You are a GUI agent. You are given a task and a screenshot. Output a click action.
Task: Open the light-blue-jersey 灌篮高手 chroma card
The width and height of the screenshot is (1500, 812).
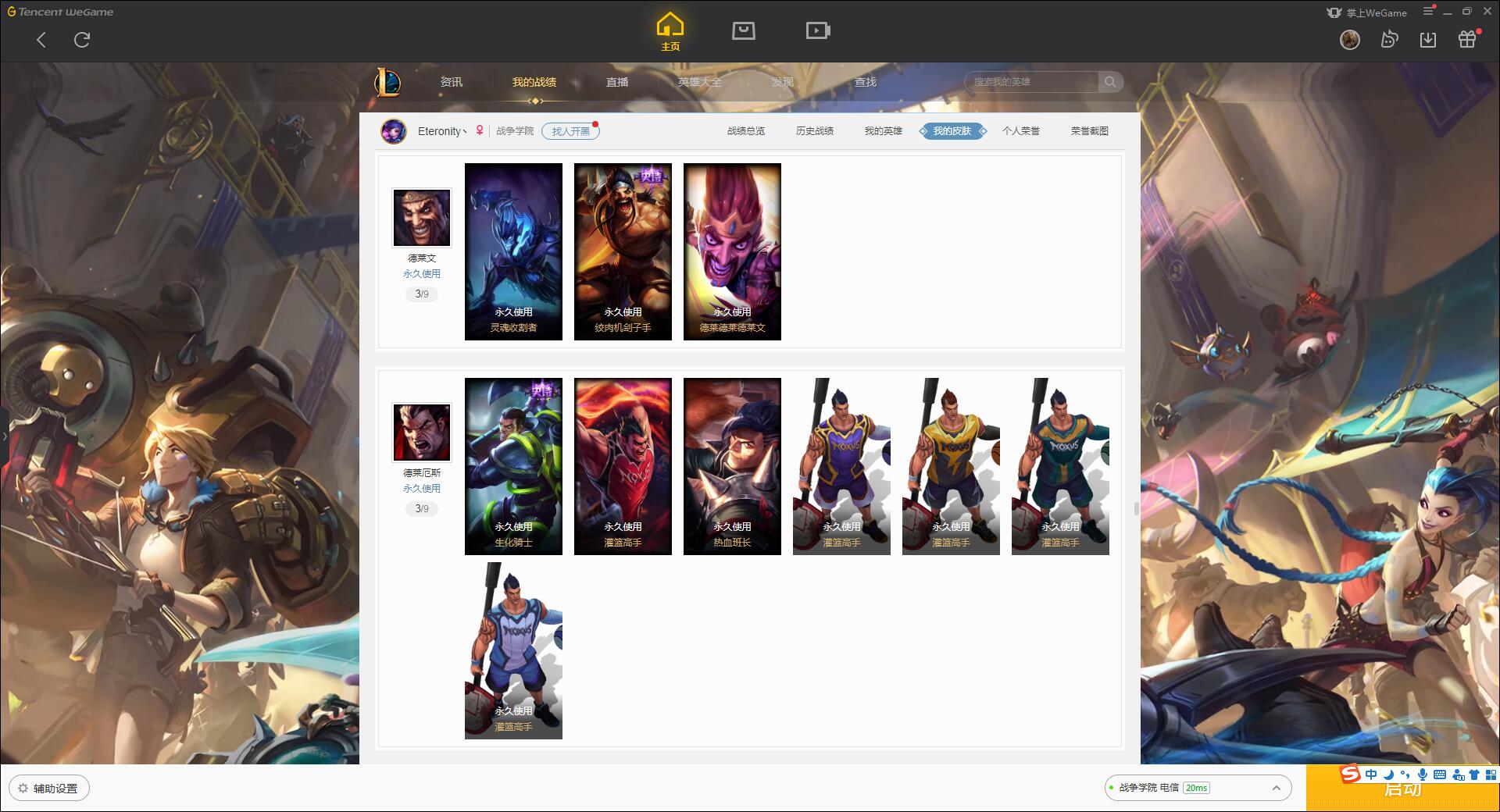[513, 650]
